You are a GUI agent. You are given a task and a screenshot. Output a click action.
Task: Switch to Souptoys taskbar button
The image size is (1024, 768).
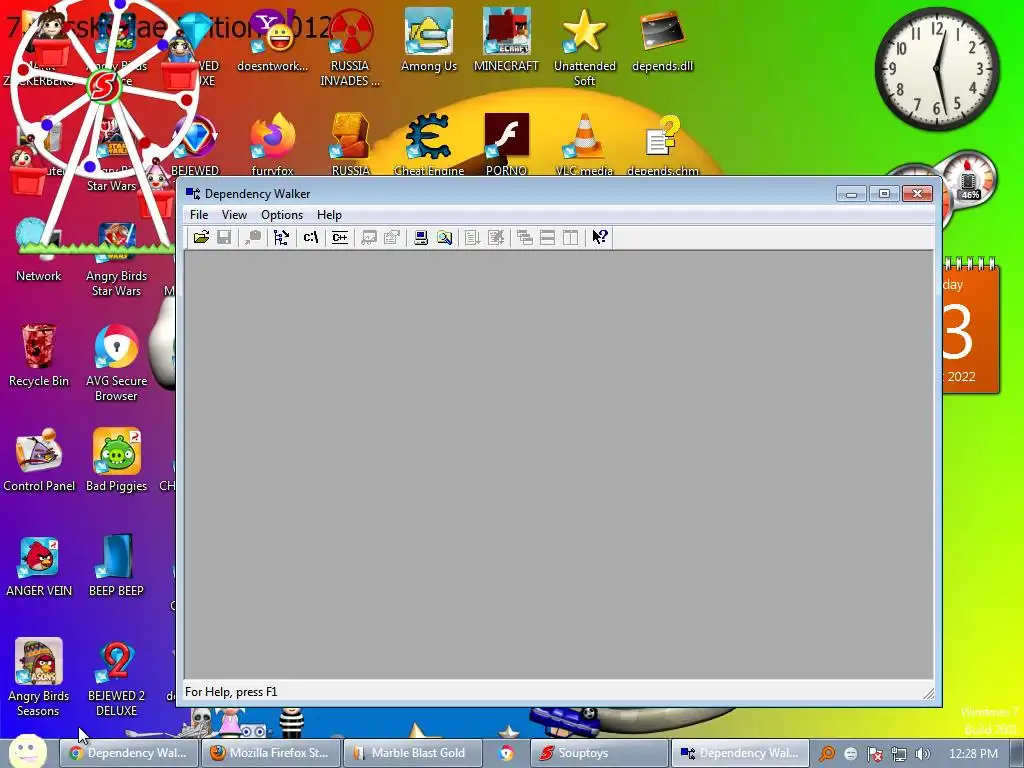coord(598,753)
